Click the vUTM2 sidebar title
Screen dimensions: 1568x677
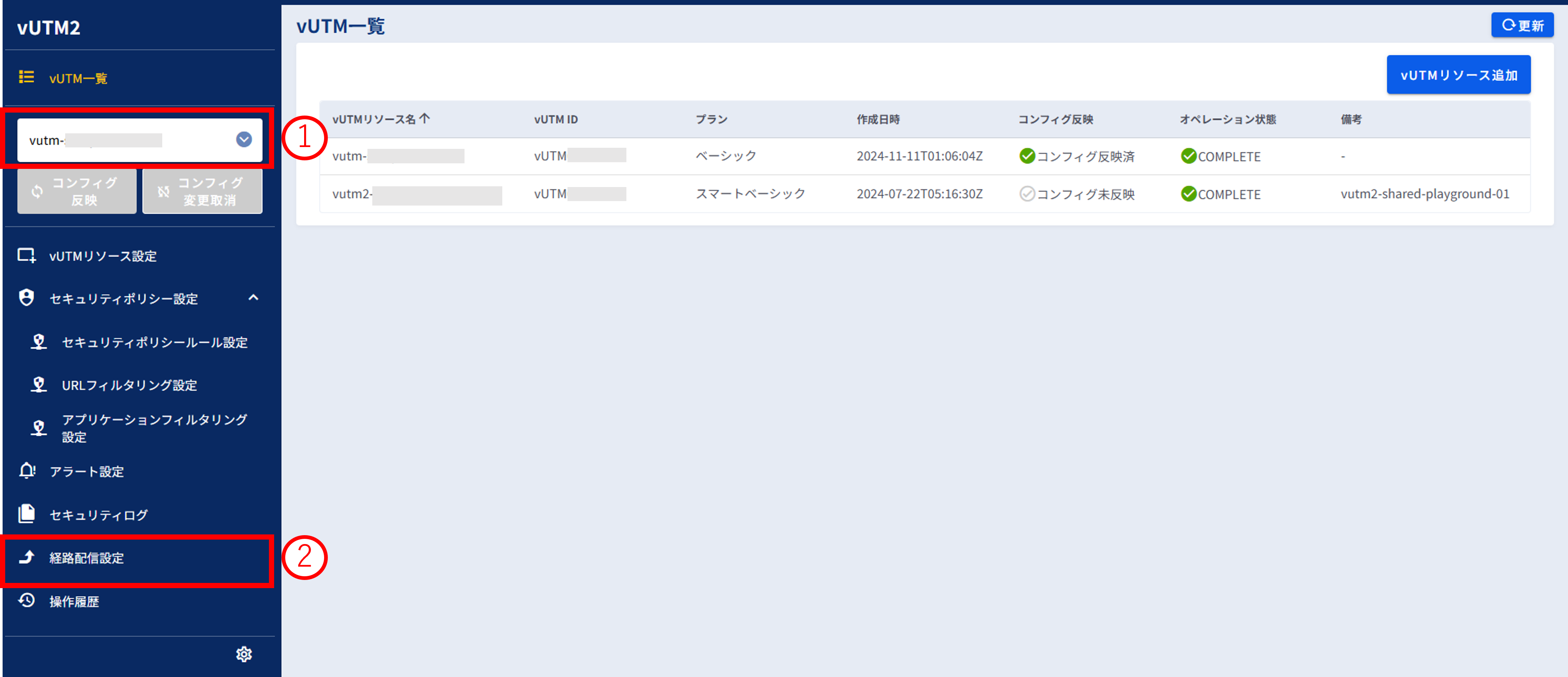click(x=49, y=27)
